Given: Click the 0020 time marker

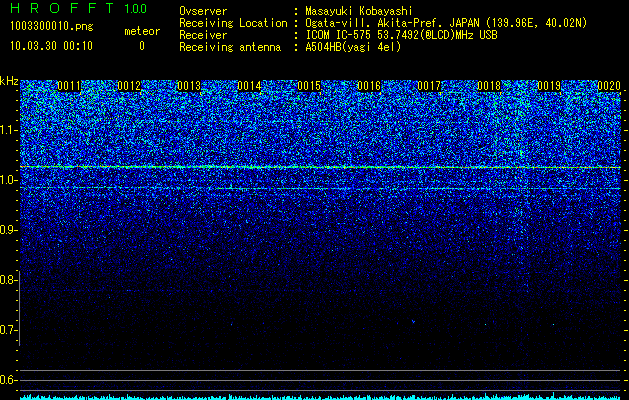Looking at the screenshot, I should pos(609,86).
